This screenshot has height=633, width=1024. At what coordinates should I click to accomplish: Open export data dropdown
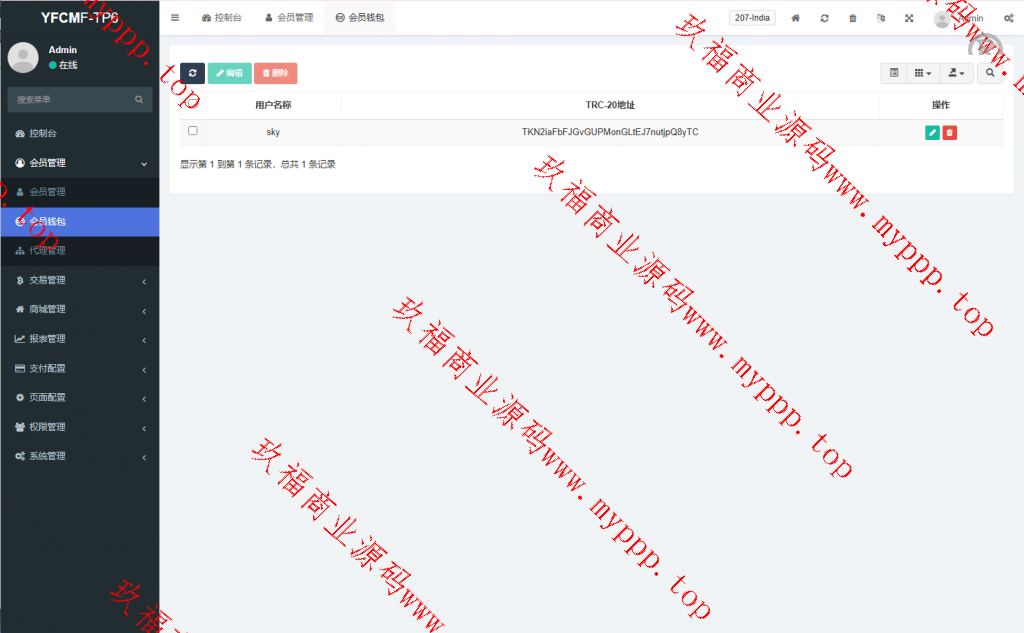[x=956, y=73]
